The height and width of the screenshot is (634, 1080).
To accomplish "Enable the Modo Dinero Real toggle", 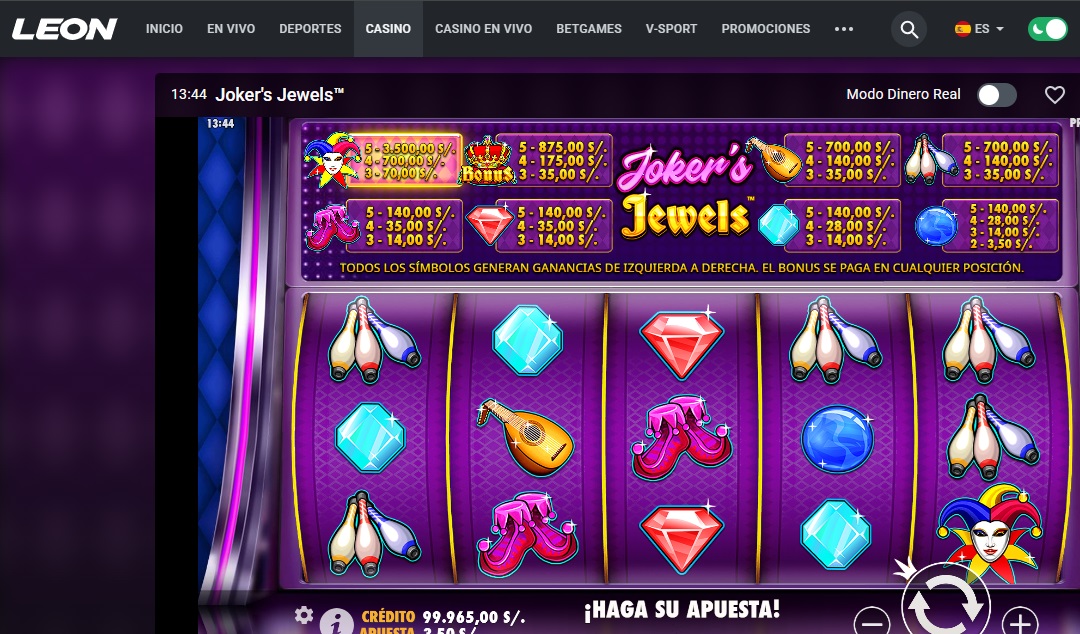I will pyautogui.click(x=997, y=95).
